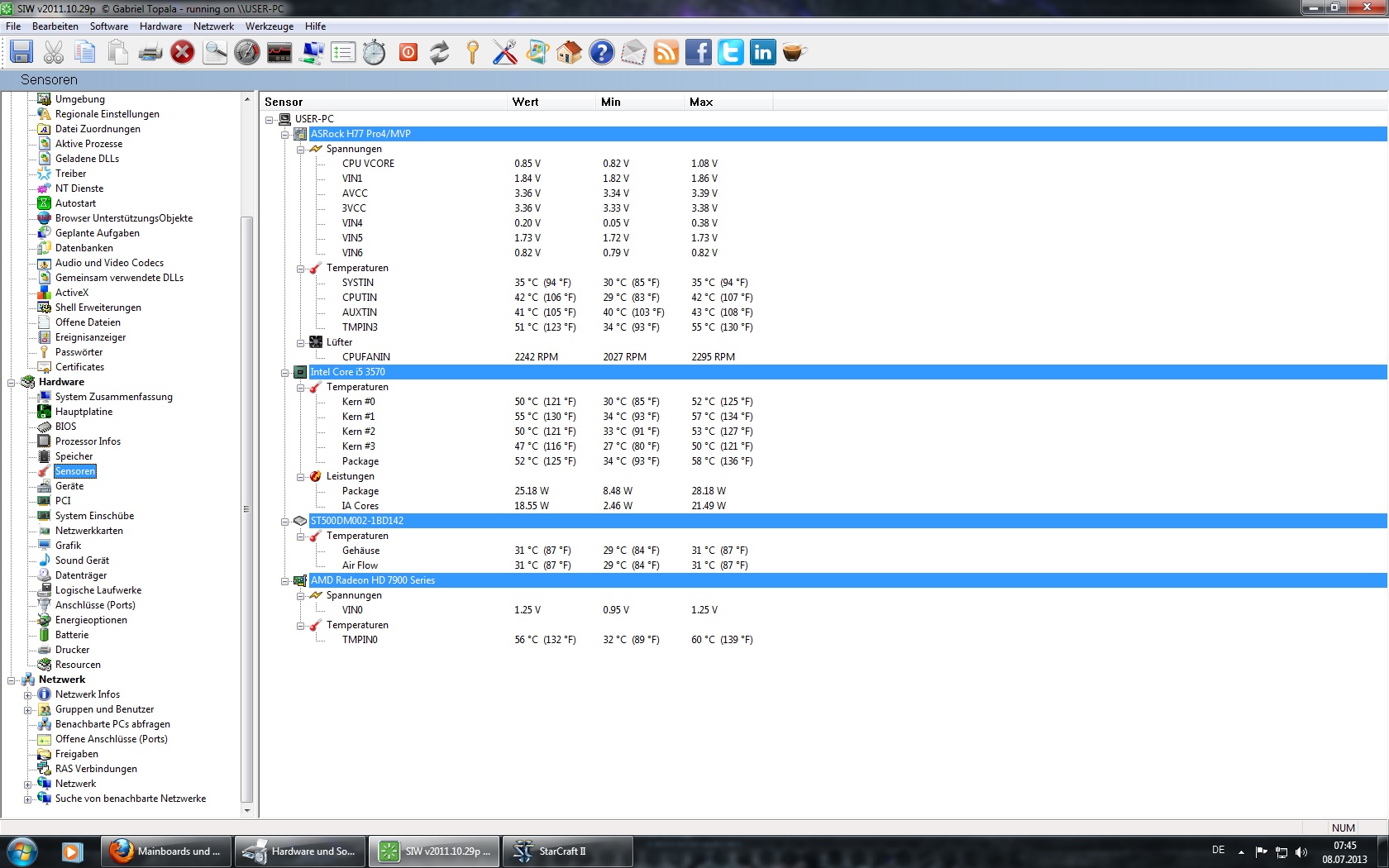This screenshot has height=868, width=1389.
Task: Click the sidebar scroll-up arrow
Action: click(x=246, y=99)
